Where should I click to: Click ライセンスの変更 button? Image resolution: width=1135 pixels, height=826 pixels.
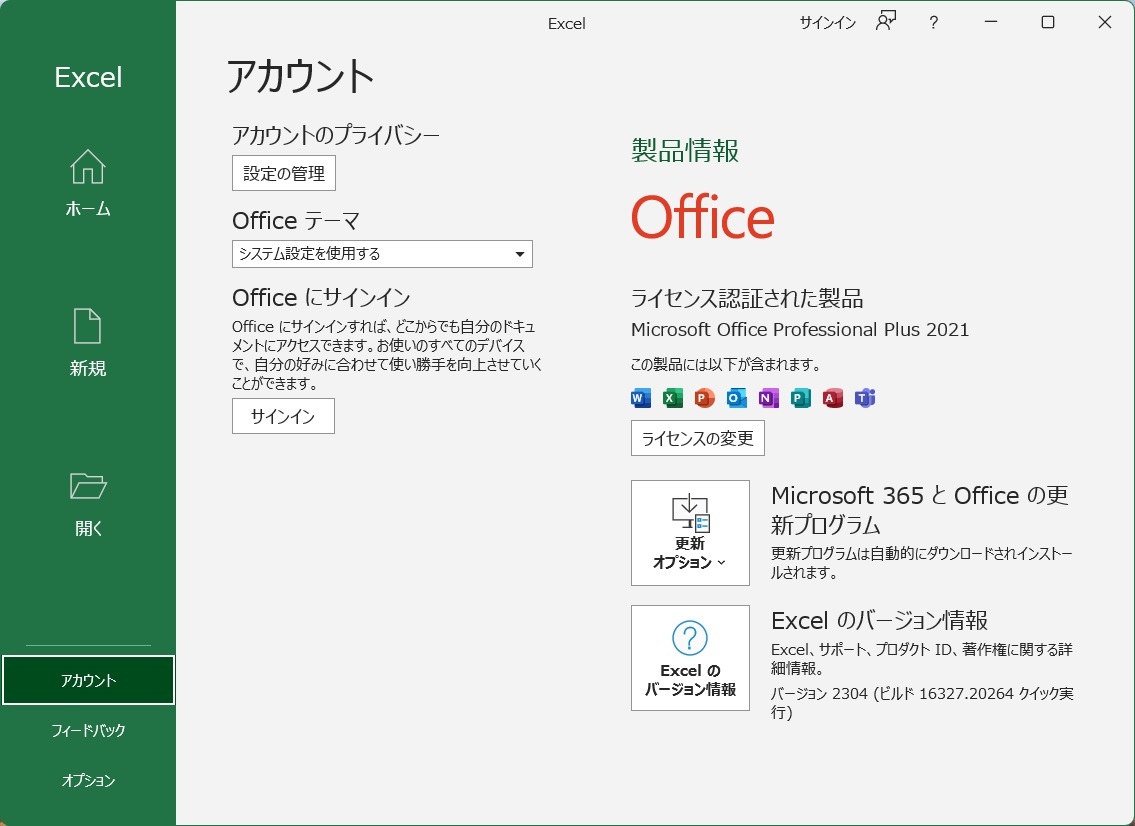coord(698,438)
